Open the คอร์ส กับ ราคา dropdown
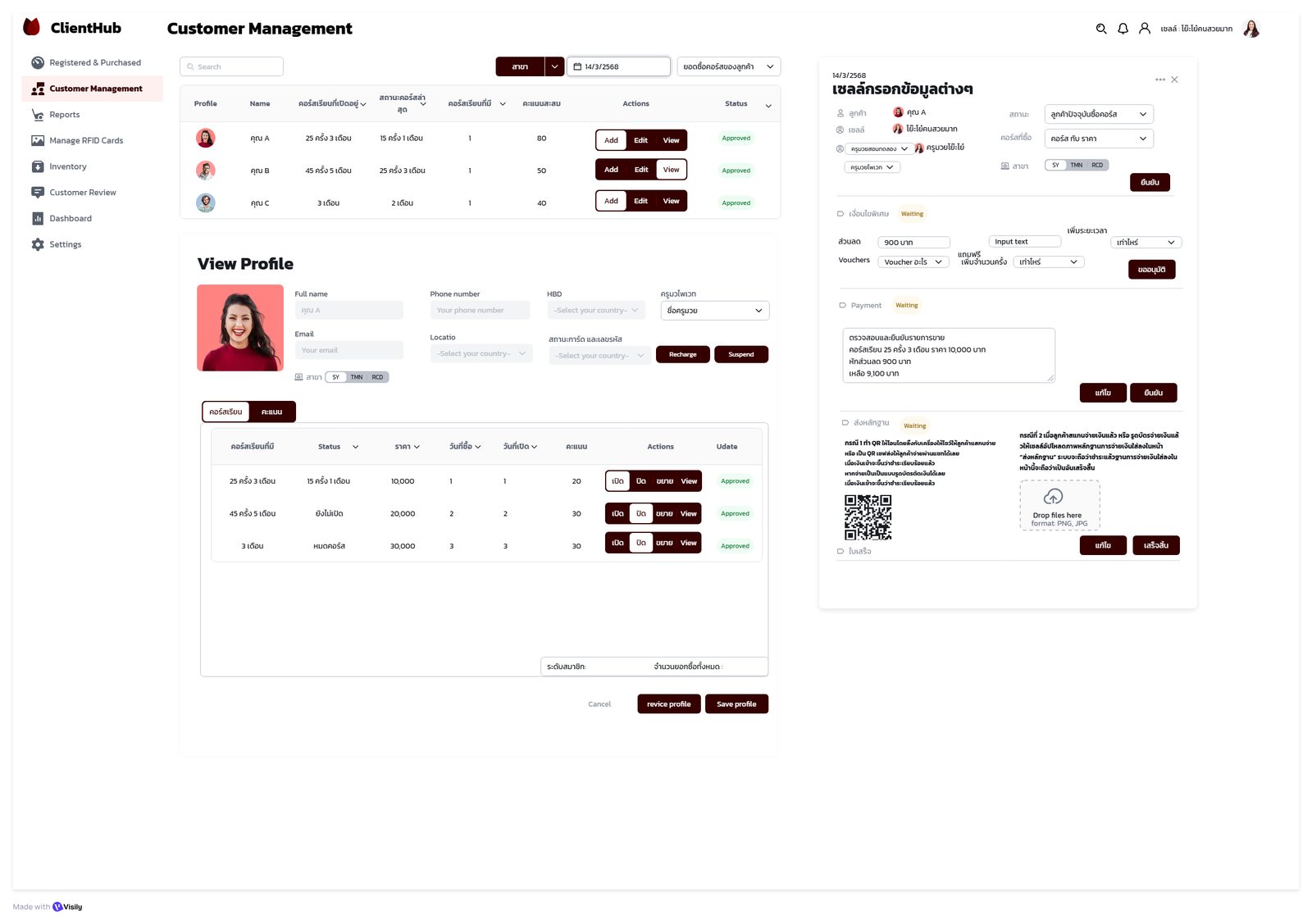1312x924 pixels. (x=1099, y=139)
